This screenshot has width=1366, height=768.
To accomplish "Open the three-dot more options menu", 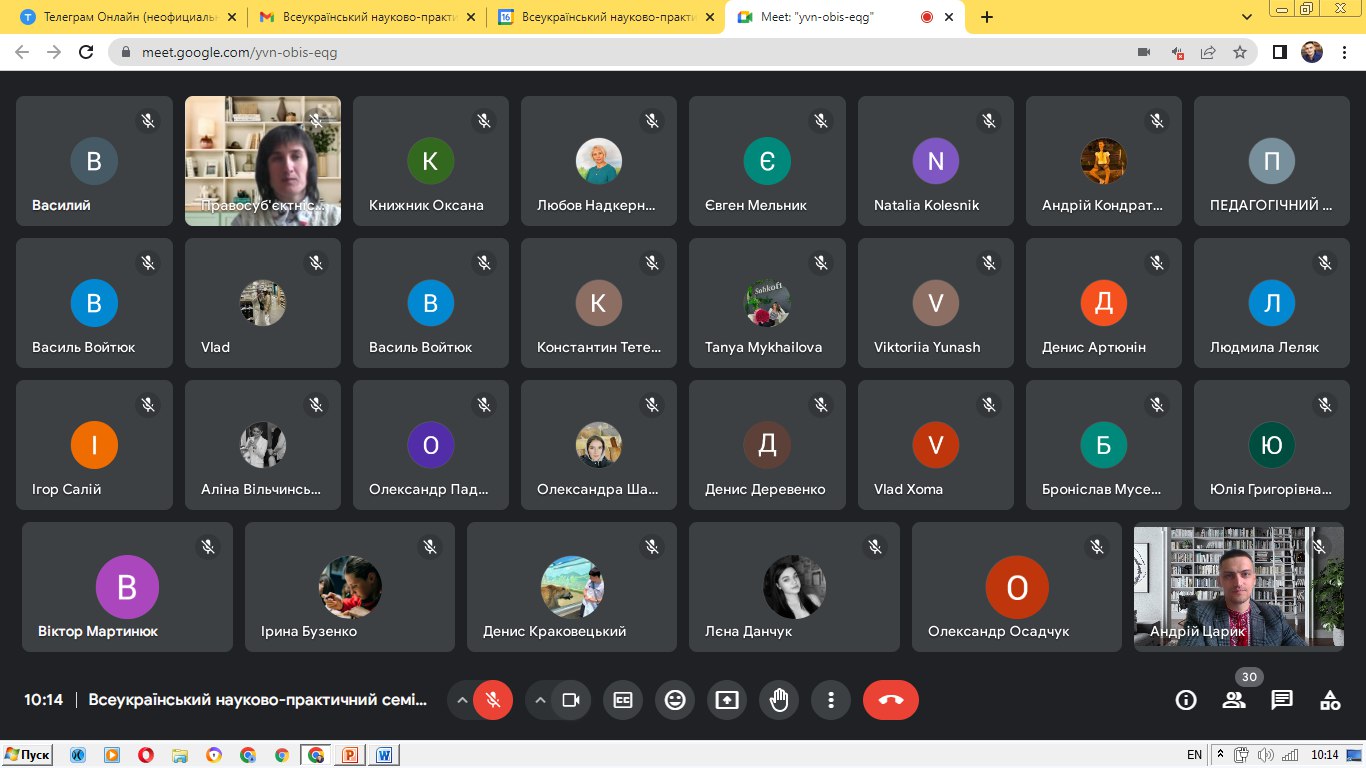I will [830, 700].
